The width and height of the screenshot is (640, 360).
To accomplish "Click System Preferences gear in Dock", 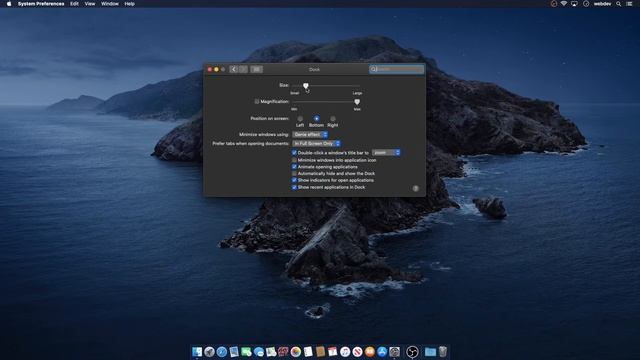I will 394,351.
